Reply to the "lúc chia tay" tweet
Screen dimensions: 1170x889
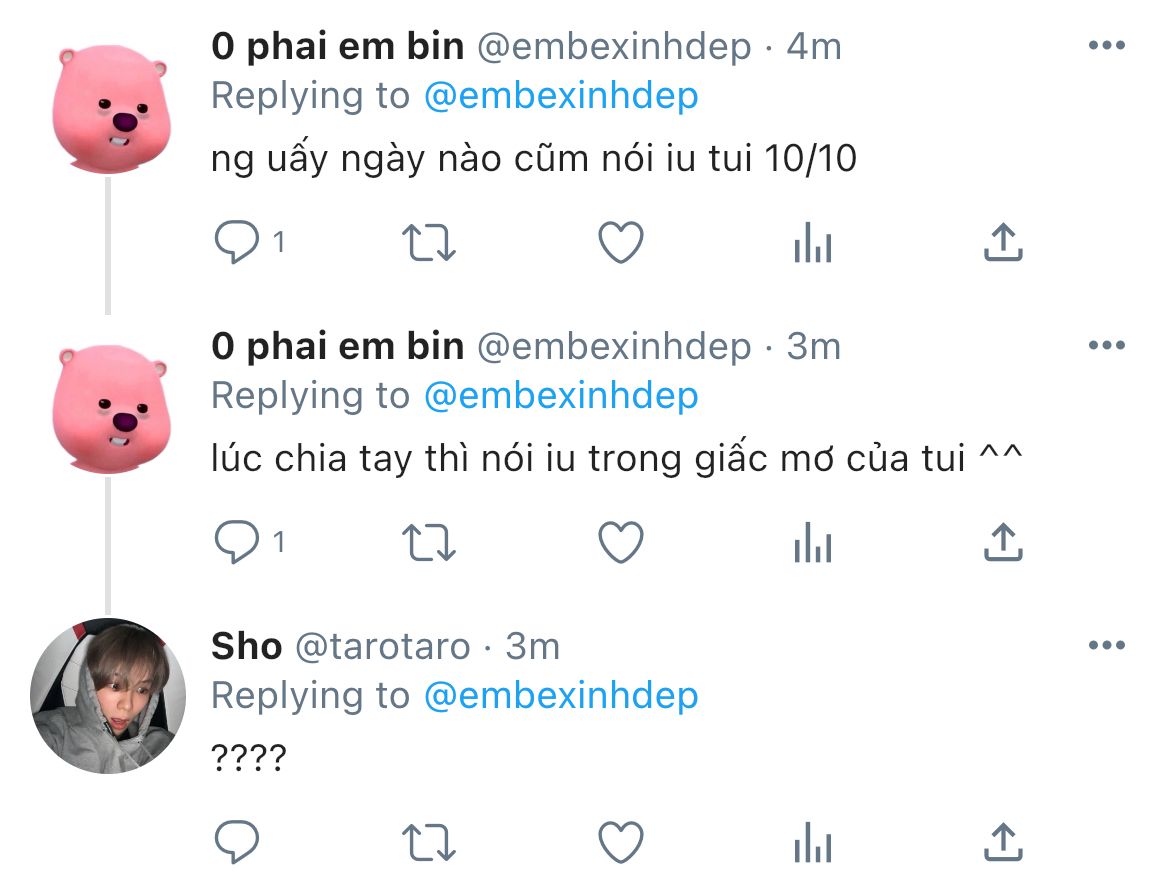pos(237,542)
